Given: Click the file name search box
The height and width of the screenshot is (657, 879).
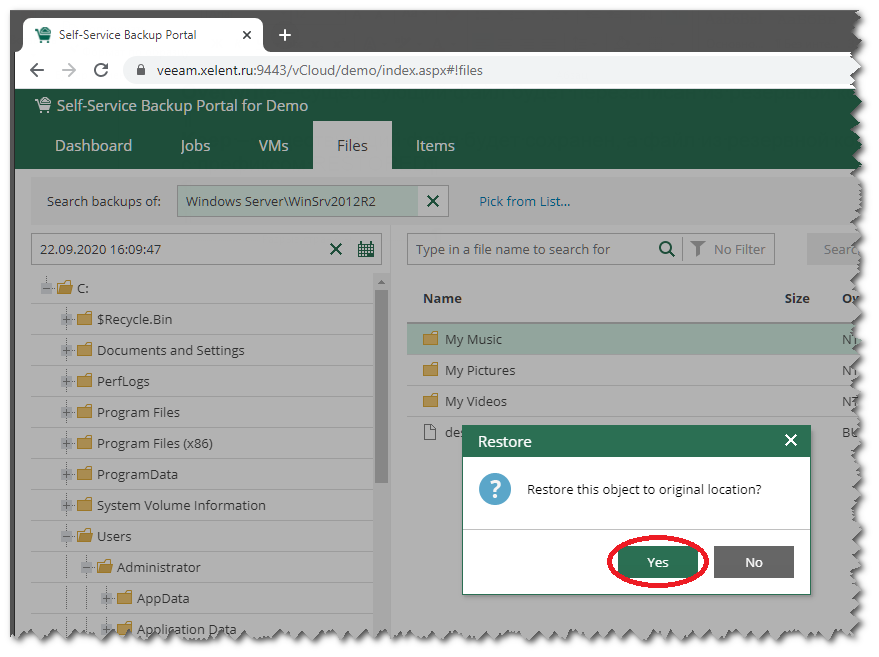Looking at the screenshot, I should (533, 249).
